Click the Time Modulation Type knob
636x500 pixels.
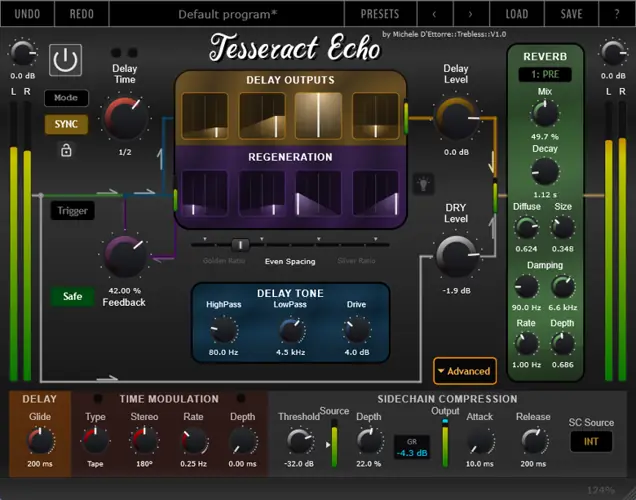click(x=95, y=441)
